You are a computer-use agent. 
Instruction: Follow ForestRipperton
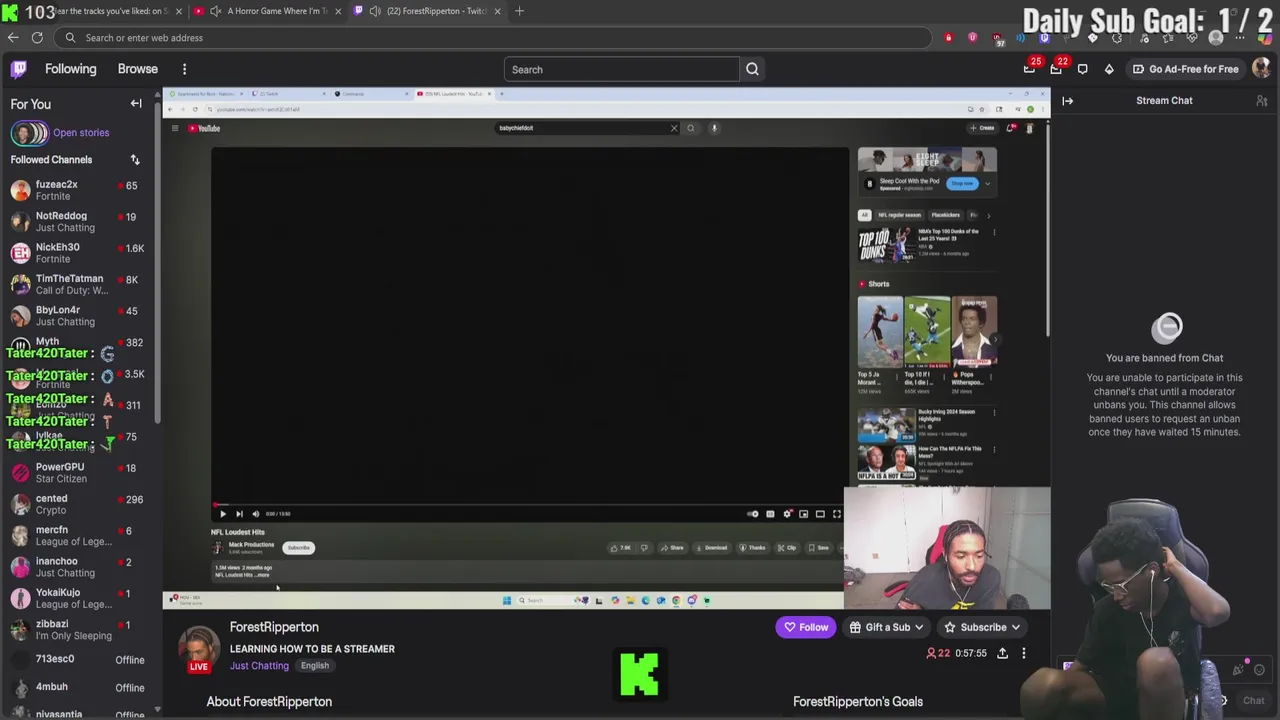[806, 627]
